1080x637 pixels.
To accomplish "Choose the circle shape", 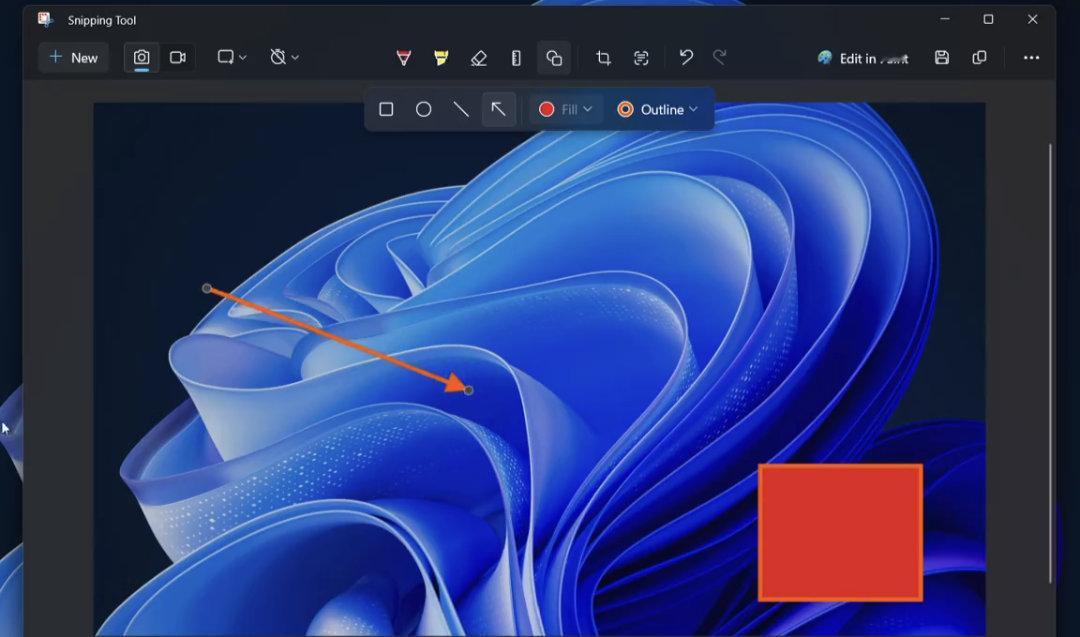I will click(x=424, y=109).
